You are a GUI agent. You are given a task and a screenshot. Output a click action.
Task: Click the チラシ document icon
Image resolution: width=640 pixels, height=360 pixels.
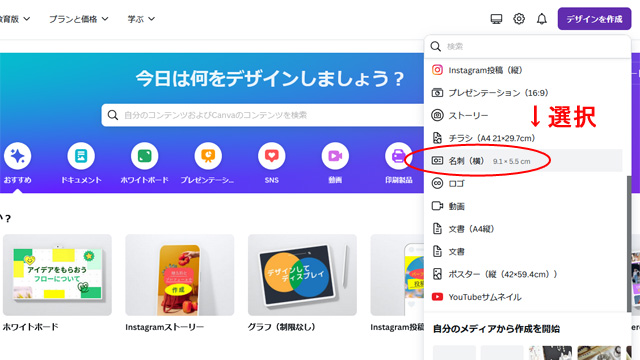point(437,138)
